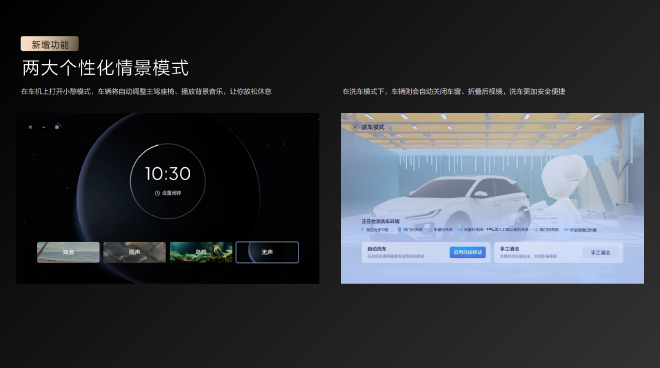The width and height of the screenshot is (660, 368).
Task: Close the nap mode screen with the X
Action: pos(30,127)
